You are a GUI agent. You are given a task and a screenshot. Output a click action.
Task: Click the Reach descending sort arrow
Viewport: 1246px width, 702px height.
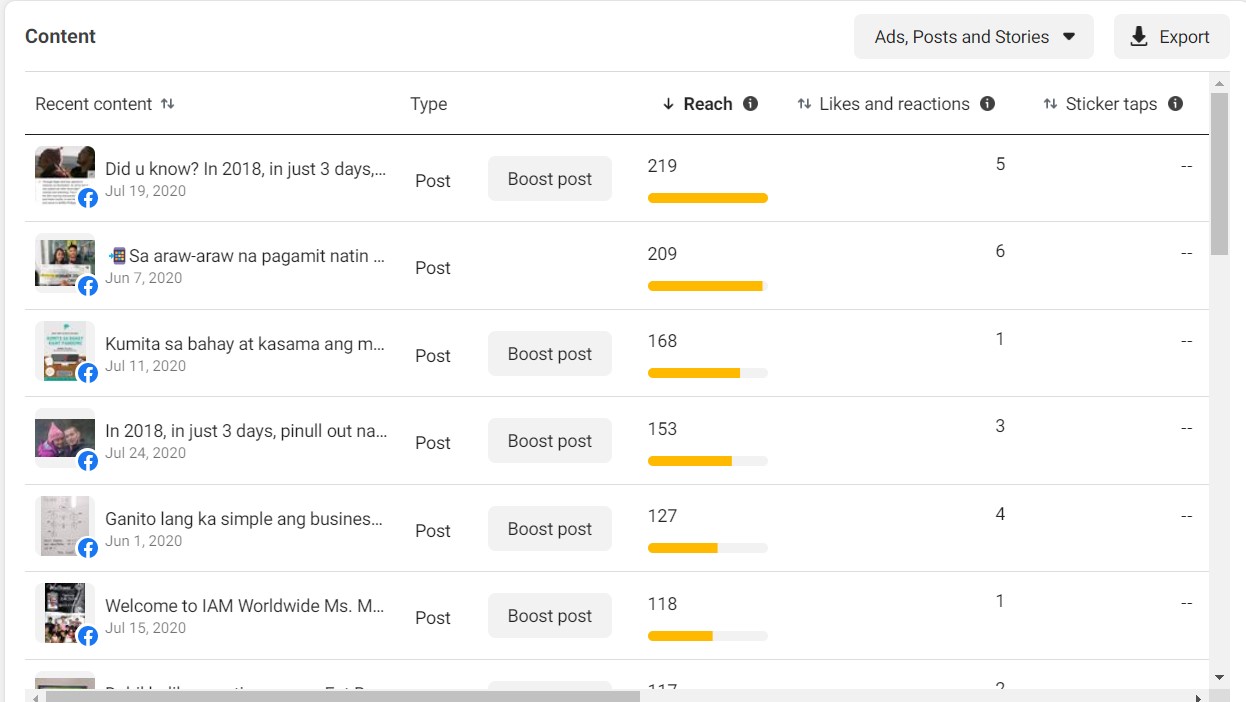(x=669, y=104)
